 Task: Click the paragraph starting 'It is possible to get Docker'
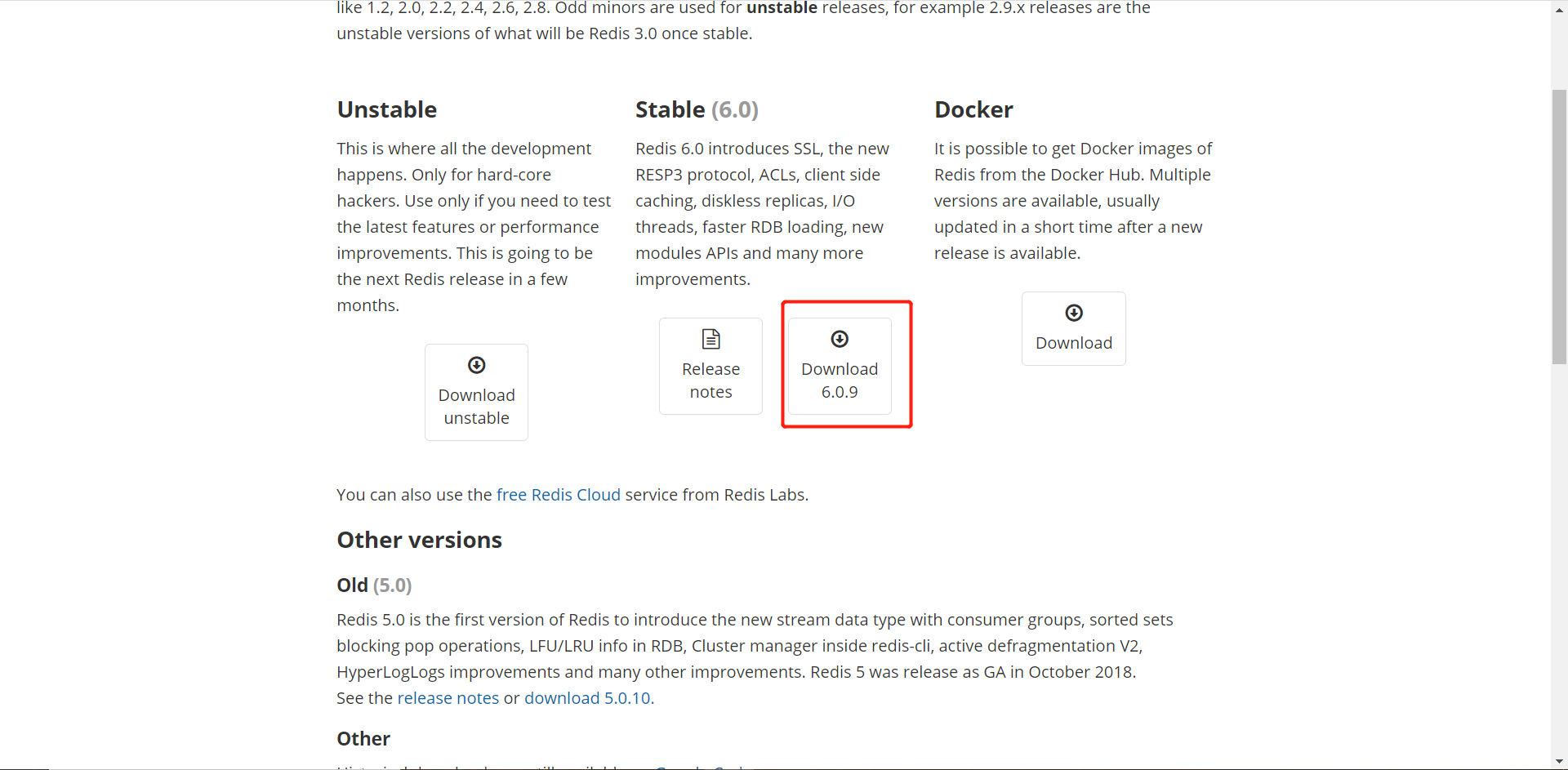1073,201
